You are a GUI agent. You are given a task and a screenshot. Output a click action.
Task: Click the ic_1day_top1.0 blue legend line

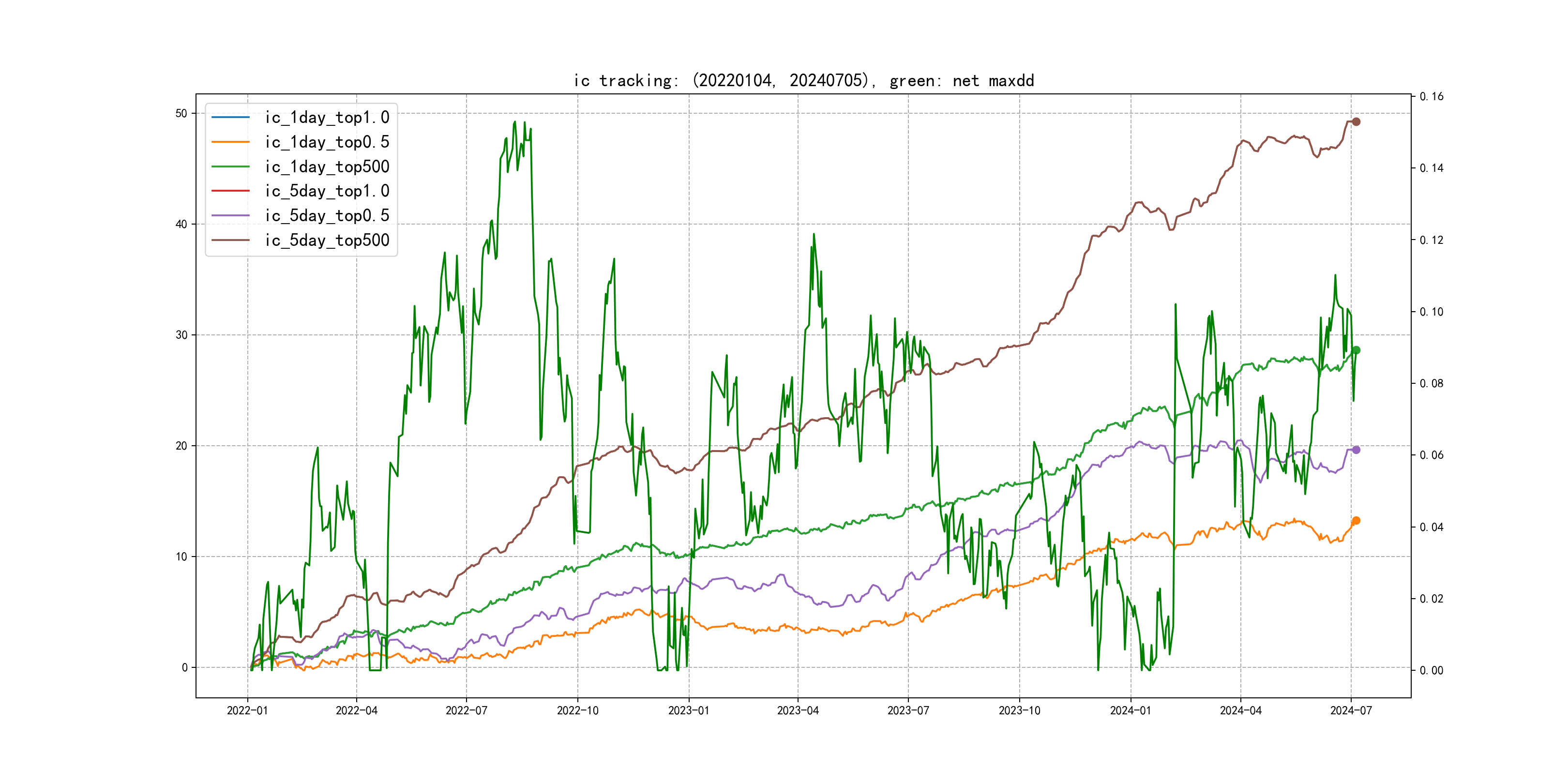click(230, 117)
